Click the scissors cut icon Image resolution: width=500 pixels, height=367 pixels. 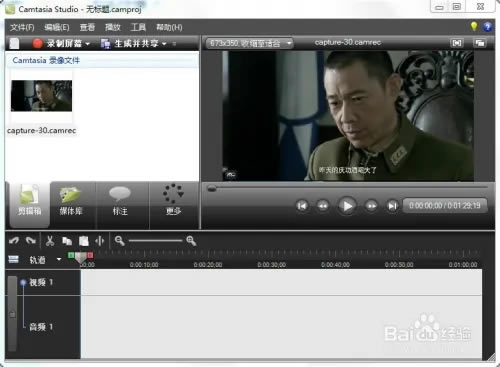pos(50,241)
